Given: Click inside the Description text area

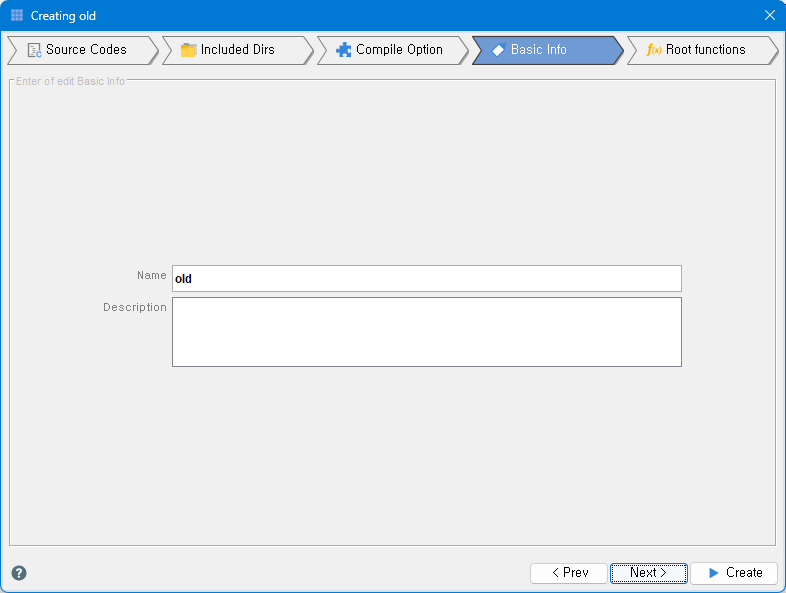Looking at the screenshot, I should [x=426, y=332].
